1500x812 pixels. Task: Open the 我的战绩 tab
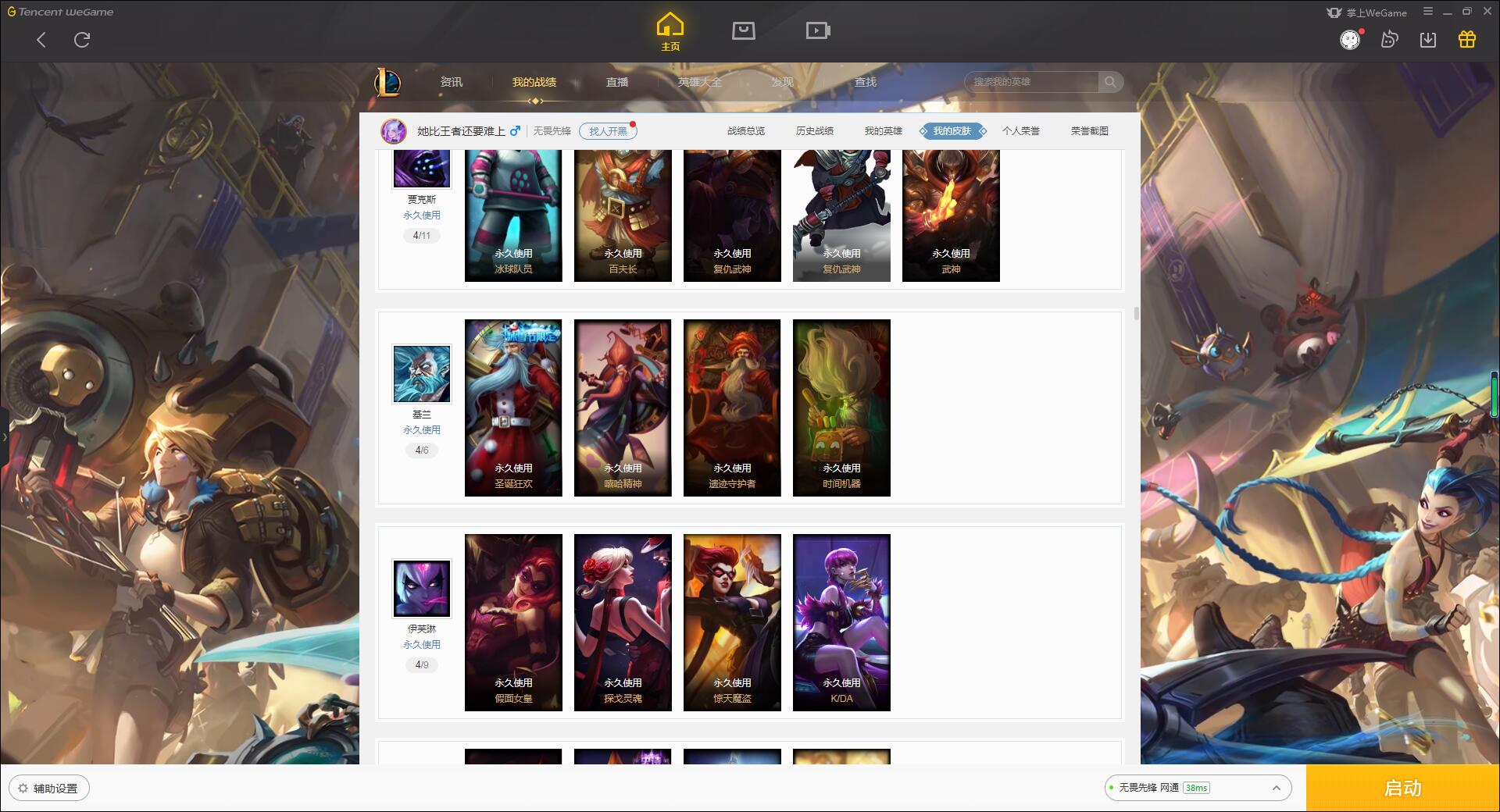534,82
